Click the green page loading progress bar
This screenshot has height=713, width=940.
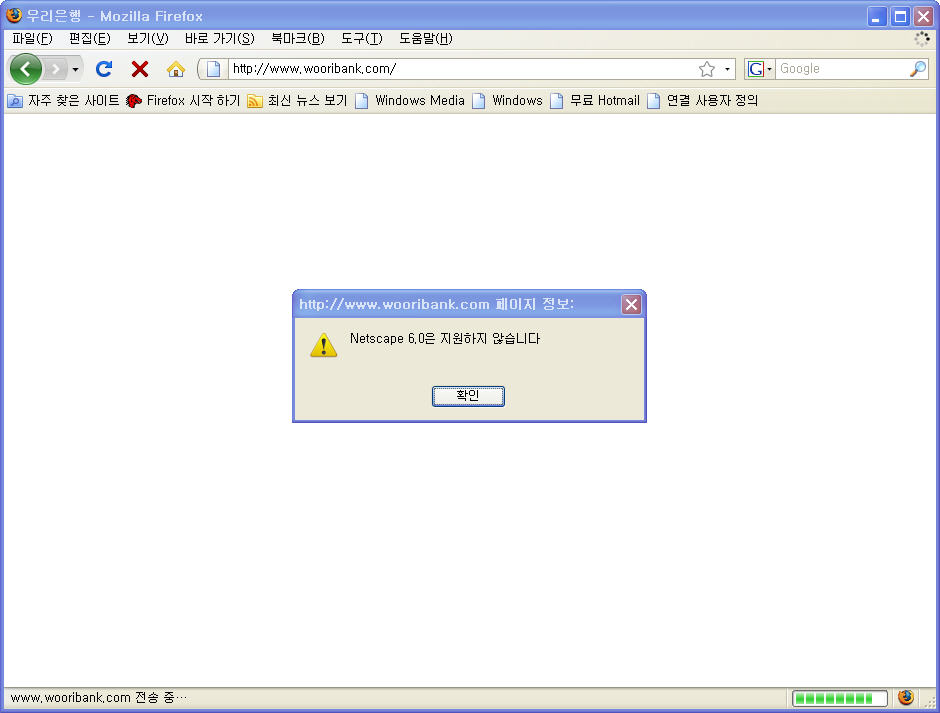[x=840, y=698]
